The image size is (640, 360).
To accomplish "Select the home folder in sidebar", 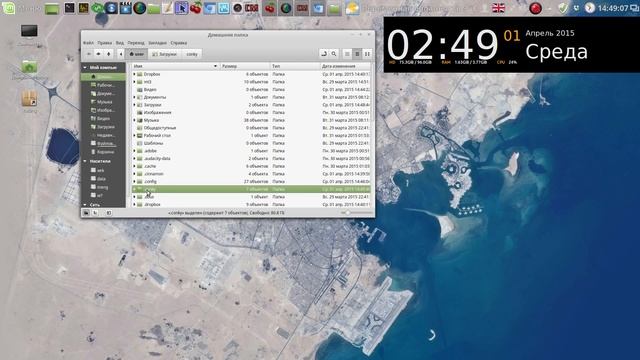I will point(103,77).
